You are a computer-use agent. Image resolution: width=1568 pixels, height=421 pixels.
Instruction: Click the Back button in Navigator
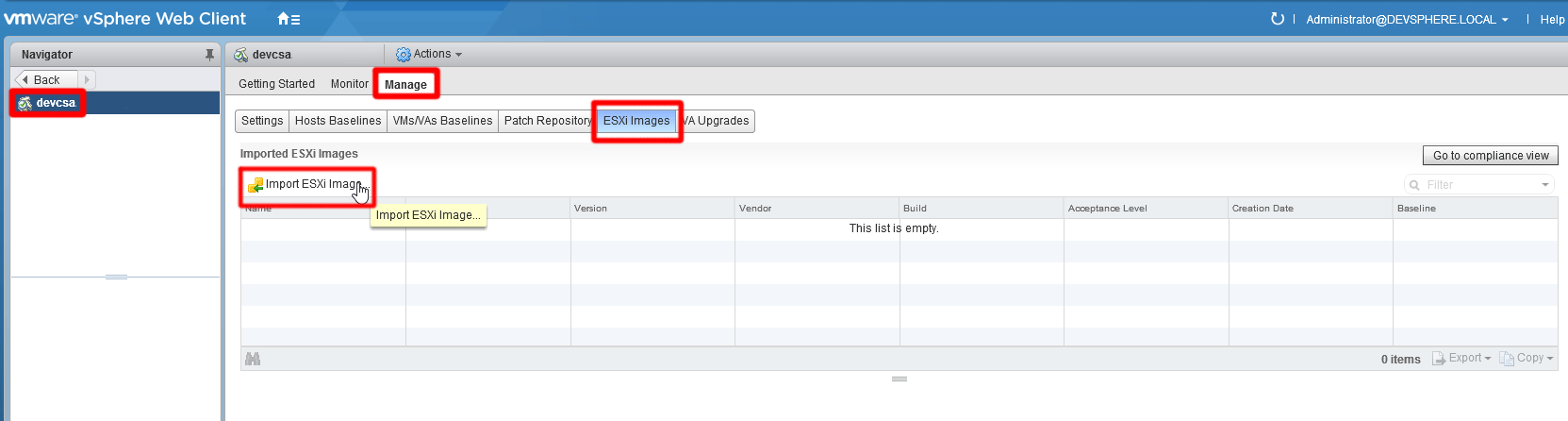46,80
